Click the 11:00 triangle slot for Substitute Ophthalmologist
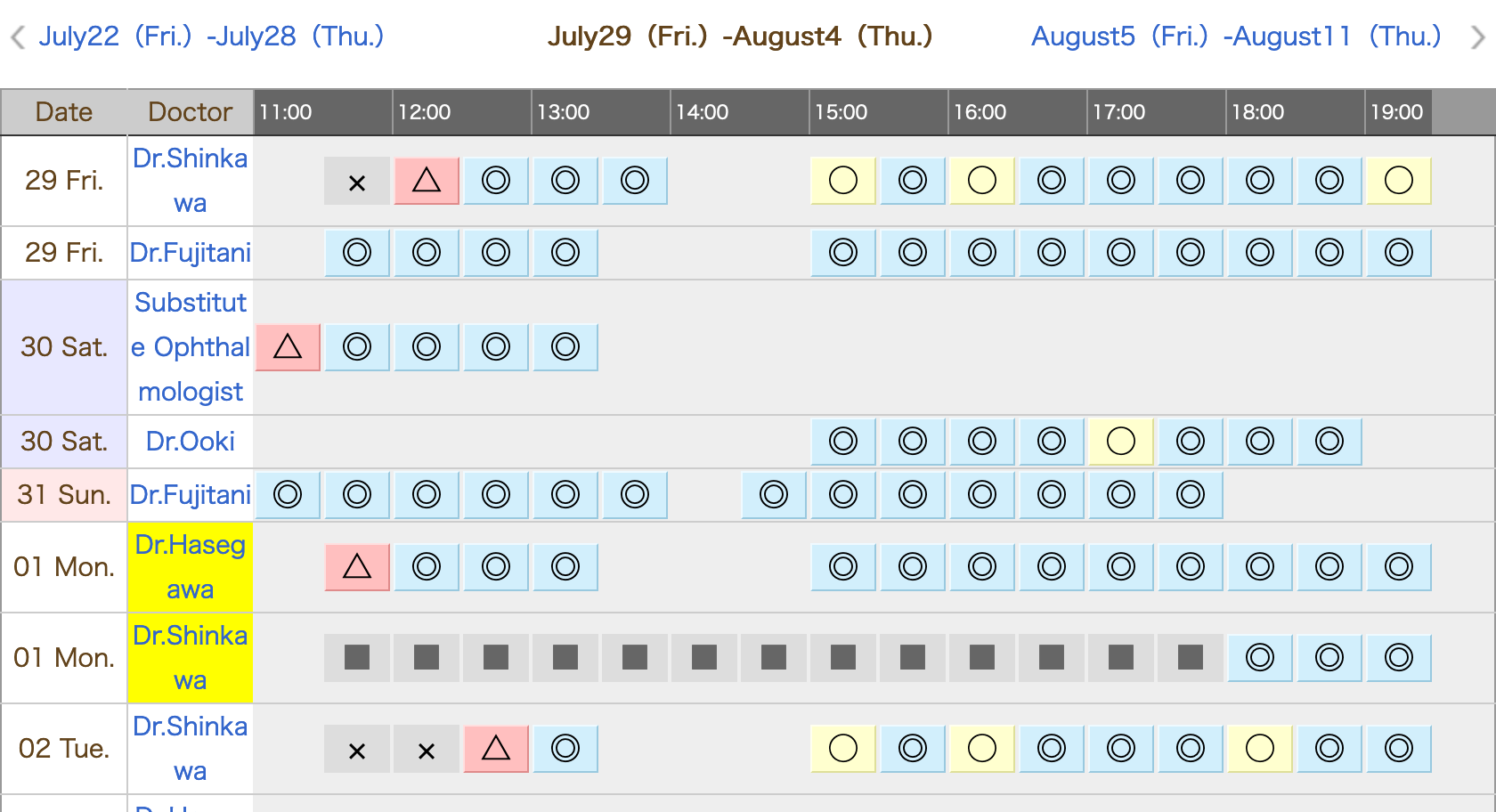The image size is (1496, 812). pyautogui.click(x=288, y=347)
